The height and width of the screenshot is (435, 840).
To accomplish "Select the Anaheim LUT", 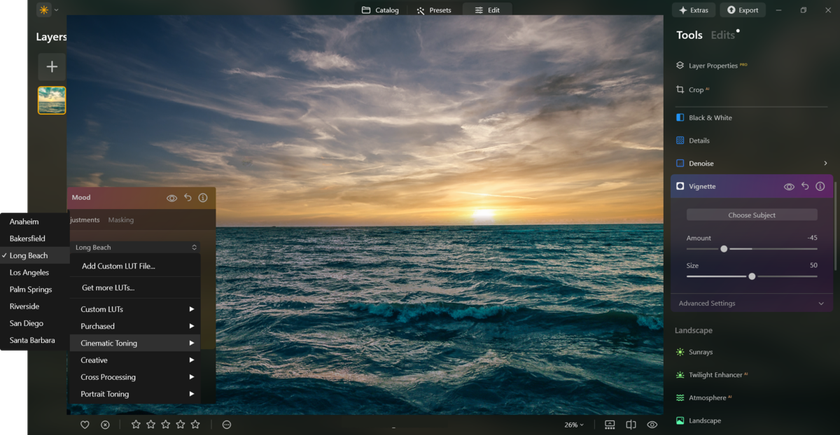I will (35, 222).
